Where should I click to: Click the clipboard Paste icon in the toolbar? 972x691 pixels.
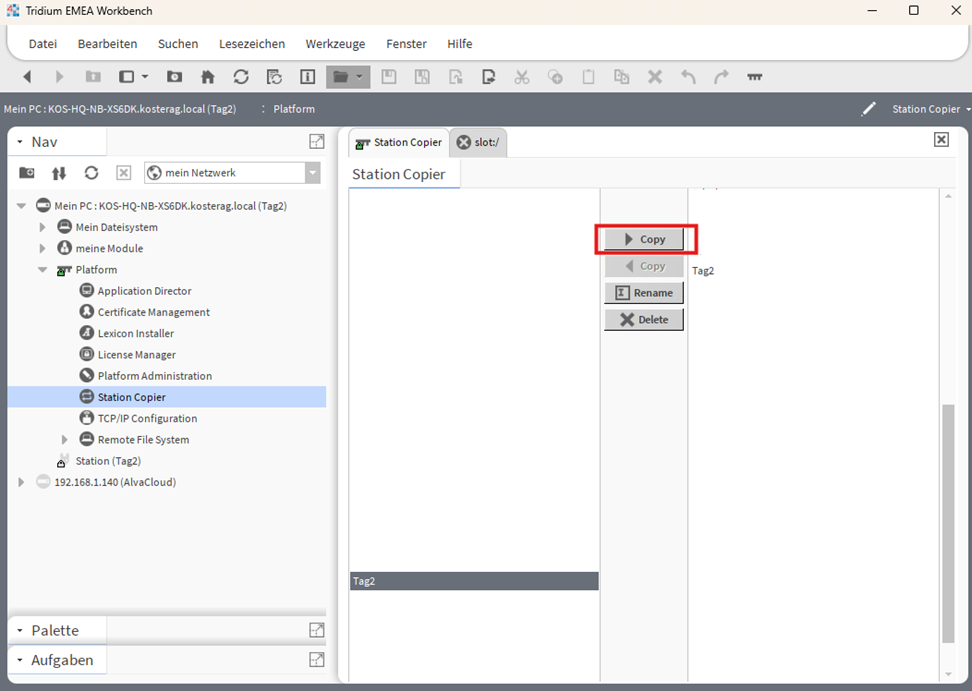click(588, 77)
